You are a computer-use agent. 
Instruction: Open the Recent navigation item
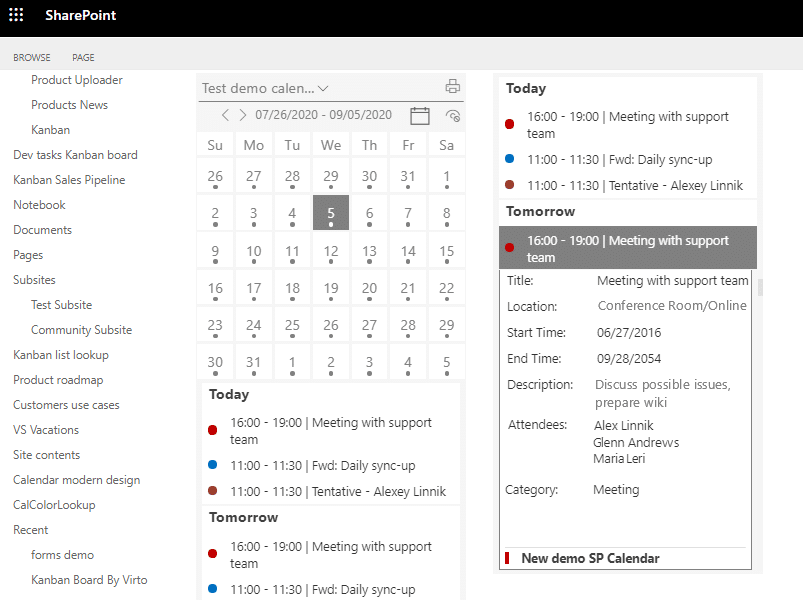(x=31, y=530)
